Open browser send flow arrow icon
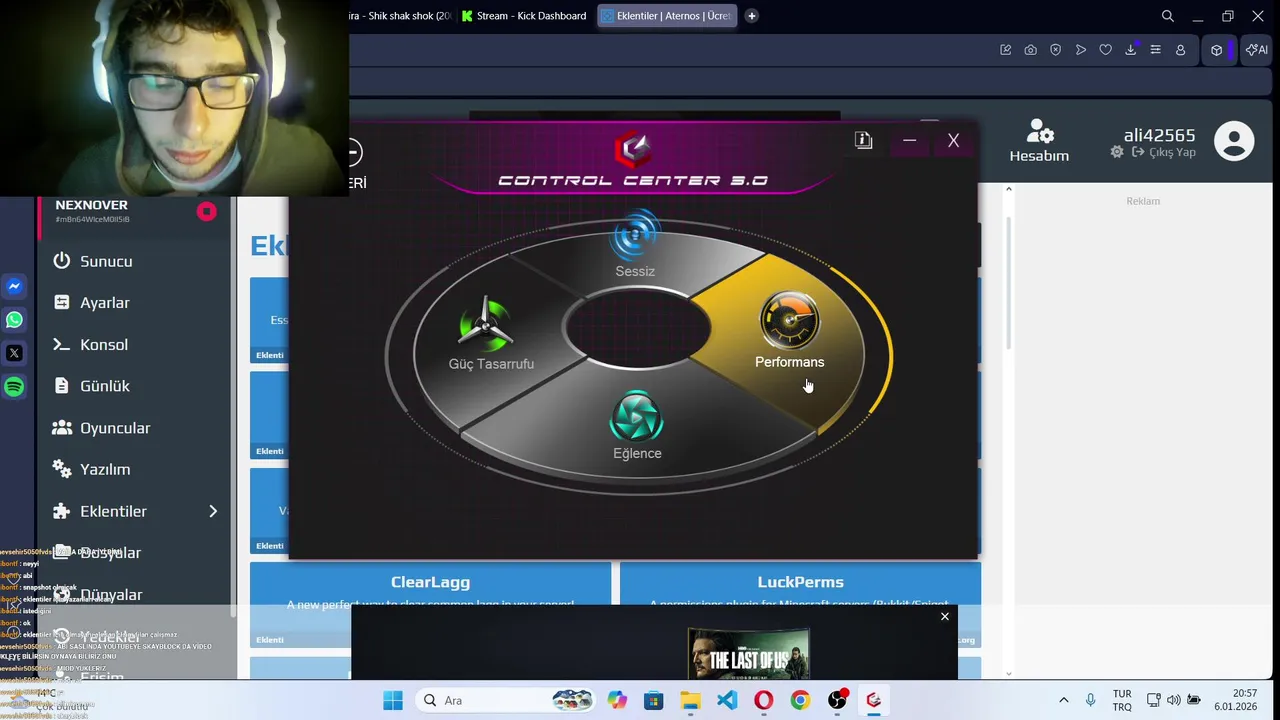The width and height of the screenshot is (1280, 720). pyautogui.click(x=1081, y=50)
